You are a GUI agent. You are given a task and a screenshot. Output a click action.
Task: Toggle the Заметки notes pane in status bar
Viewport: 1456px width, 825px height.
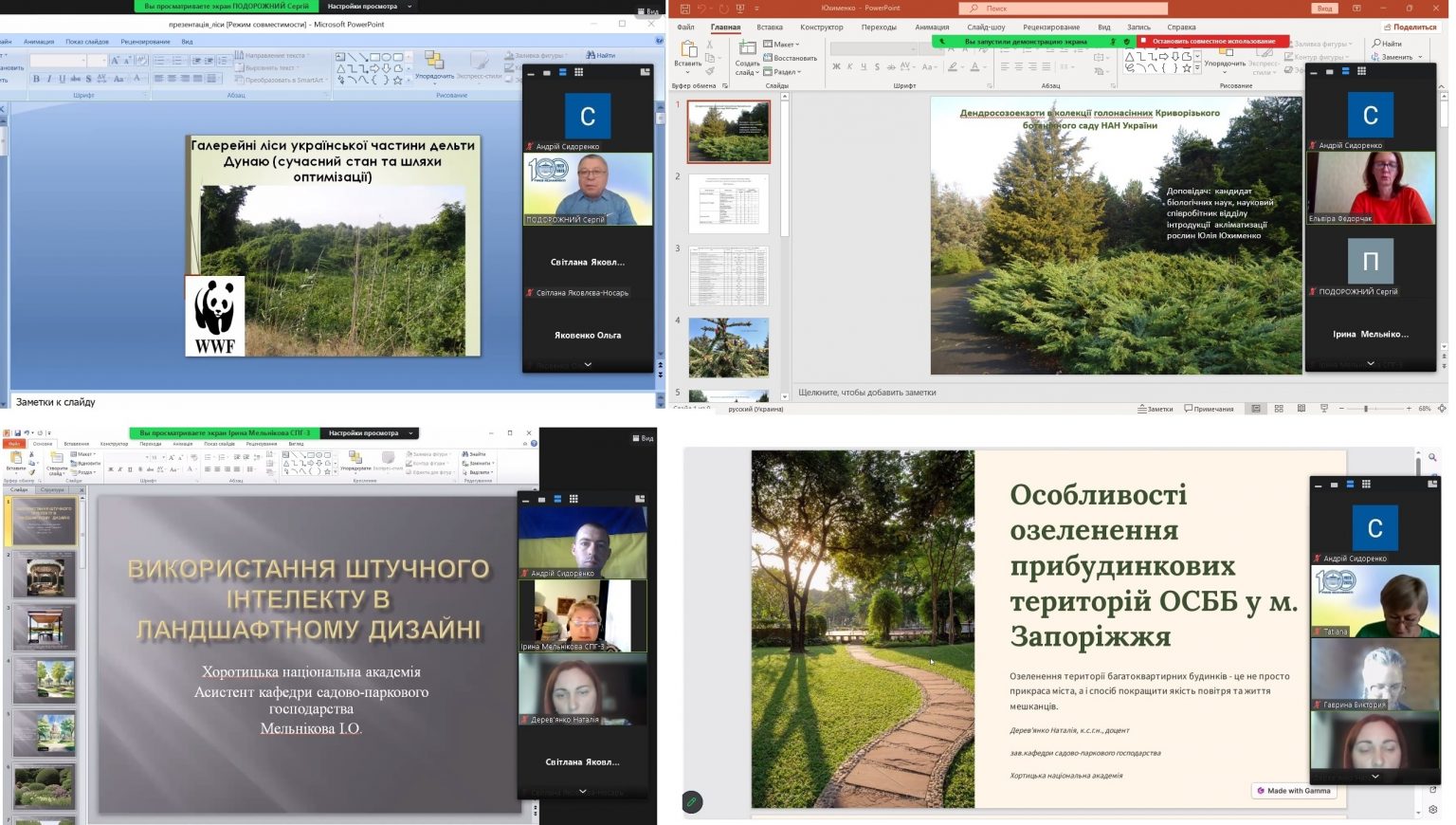[1156, 409]
